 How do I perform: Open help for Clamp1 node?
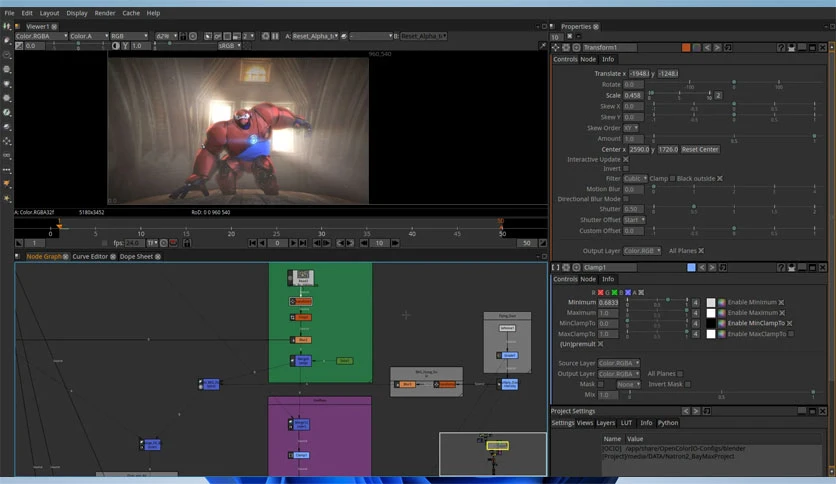click(x=781, y=268)
